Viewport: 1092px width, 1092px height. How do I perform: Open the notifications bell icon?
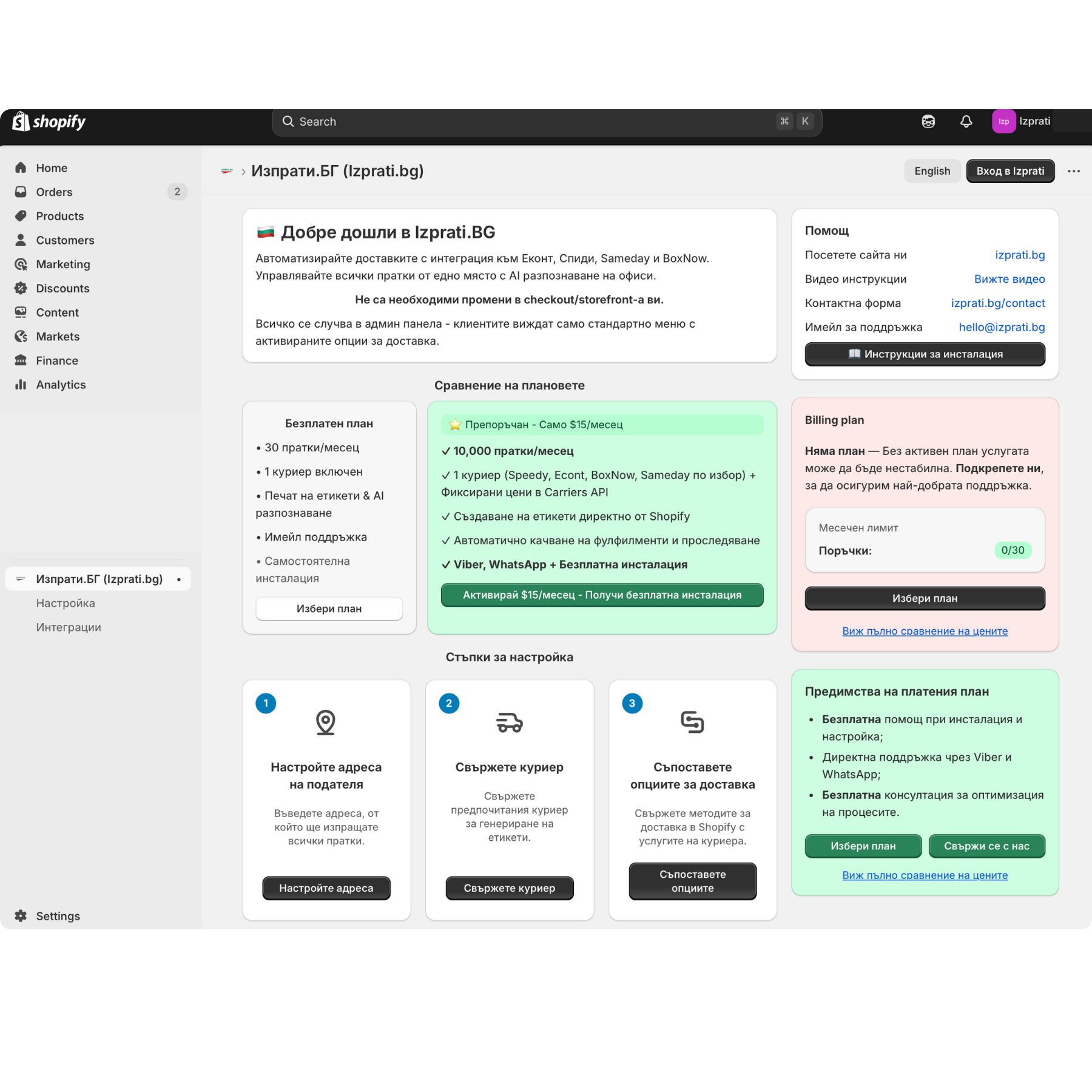tap(966, 121)
